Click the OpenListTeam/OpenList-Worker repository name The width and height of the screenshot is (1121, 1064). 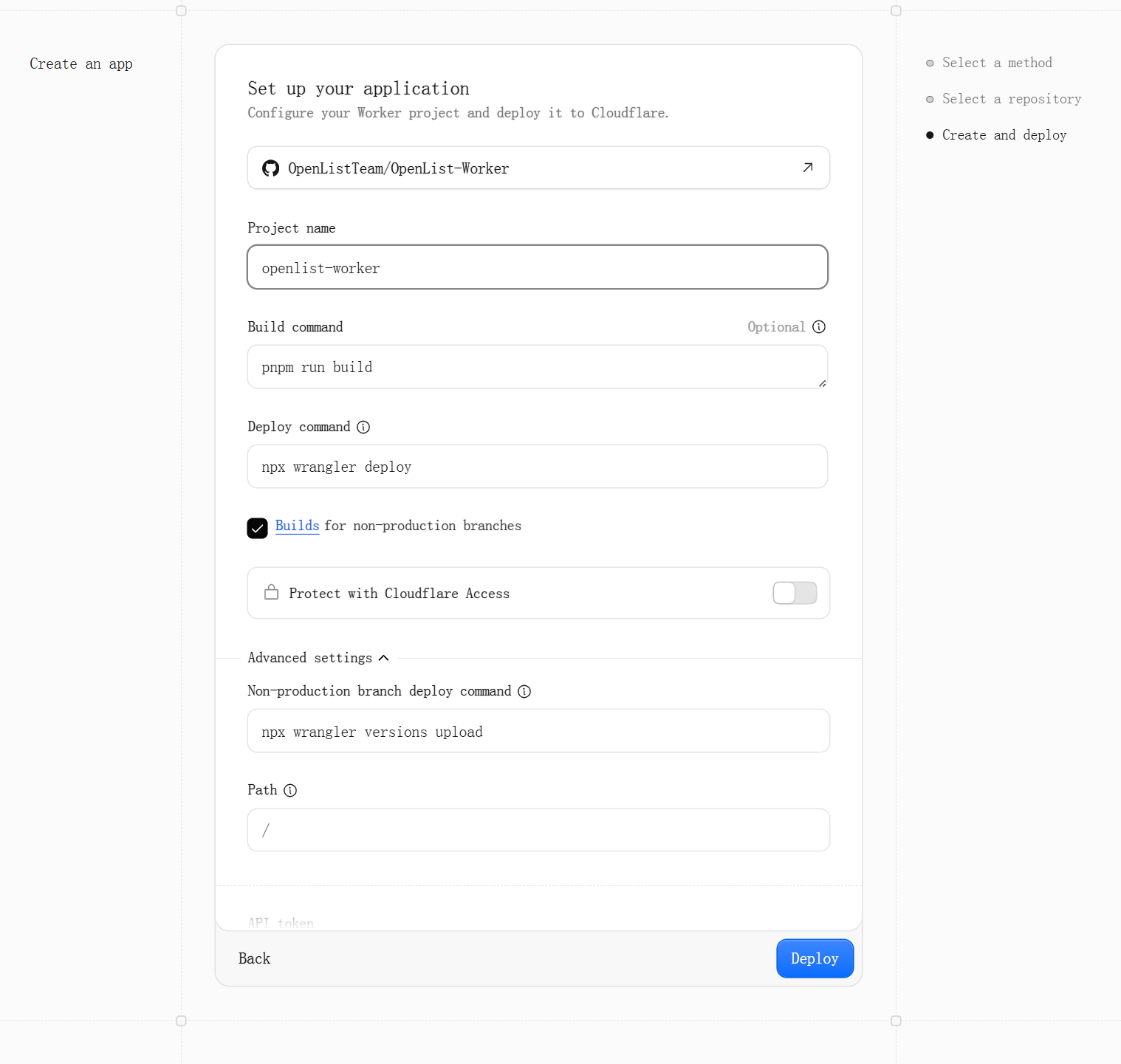(x=399, y=168)
